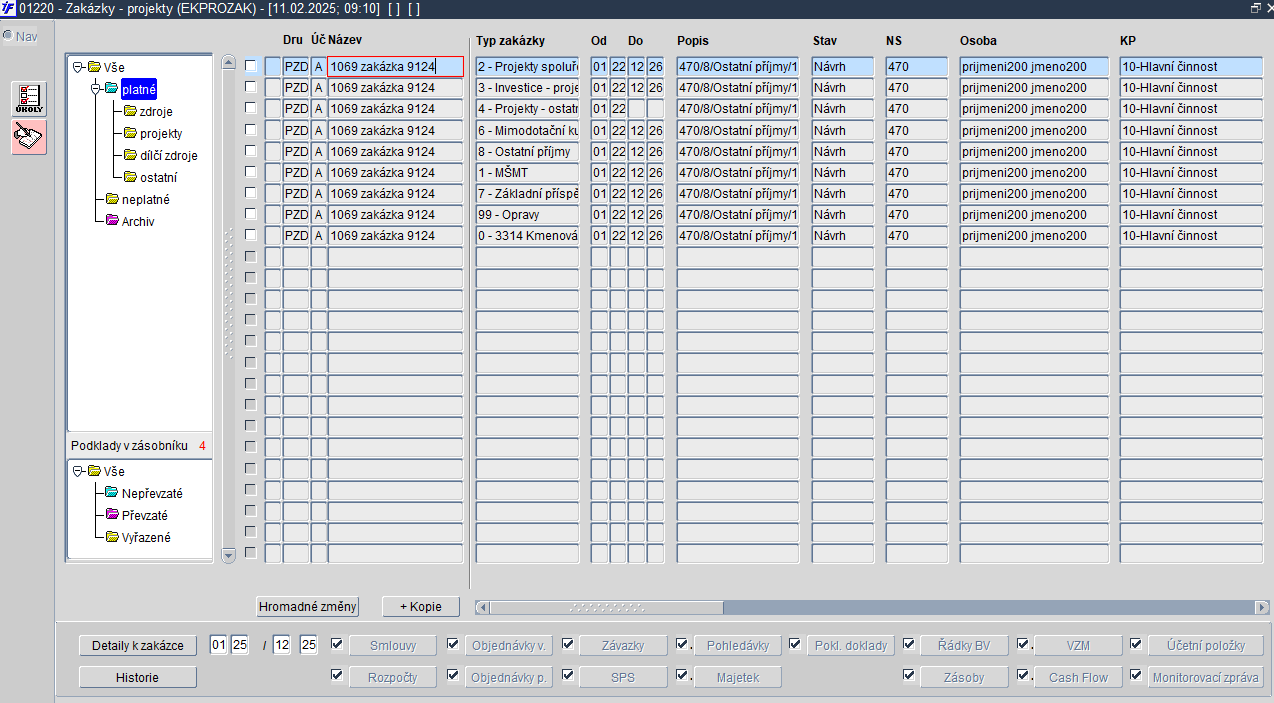Screen dimensions: 1274x703
Task: Click the cyan folder icon beside Nepřevzaté
Action: [x=112, y=493]
